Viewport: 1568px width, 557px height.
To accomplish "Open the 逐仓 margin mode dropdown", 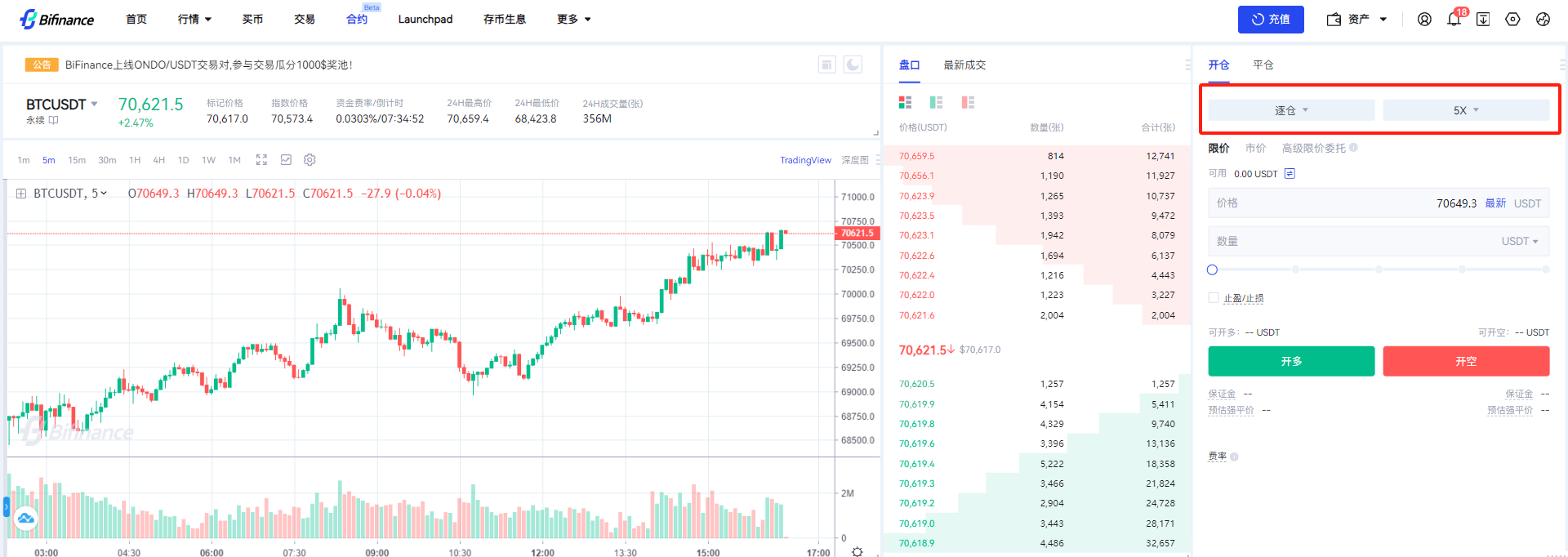I will pos(1291,110).
